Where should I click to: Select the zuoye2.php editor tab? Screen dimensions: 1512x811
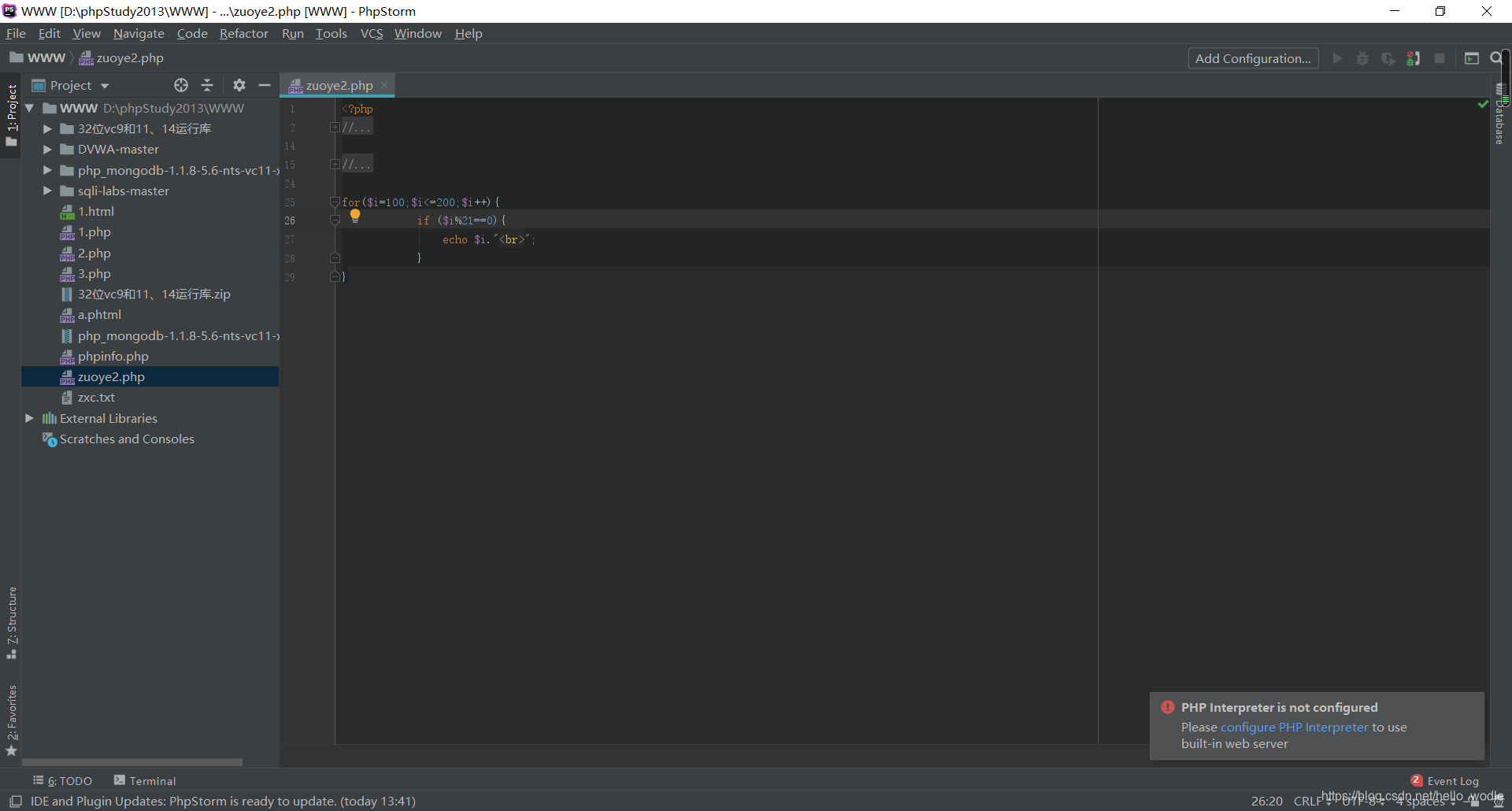pyautogui.click(x=339, y=85)
